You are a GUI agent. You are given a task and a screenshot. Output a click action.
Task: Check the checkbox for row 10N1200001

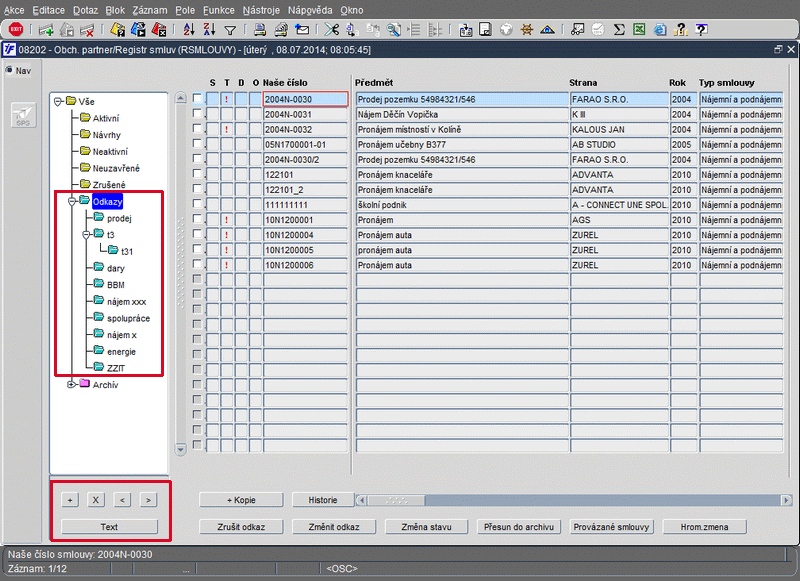tap(197, 219)
